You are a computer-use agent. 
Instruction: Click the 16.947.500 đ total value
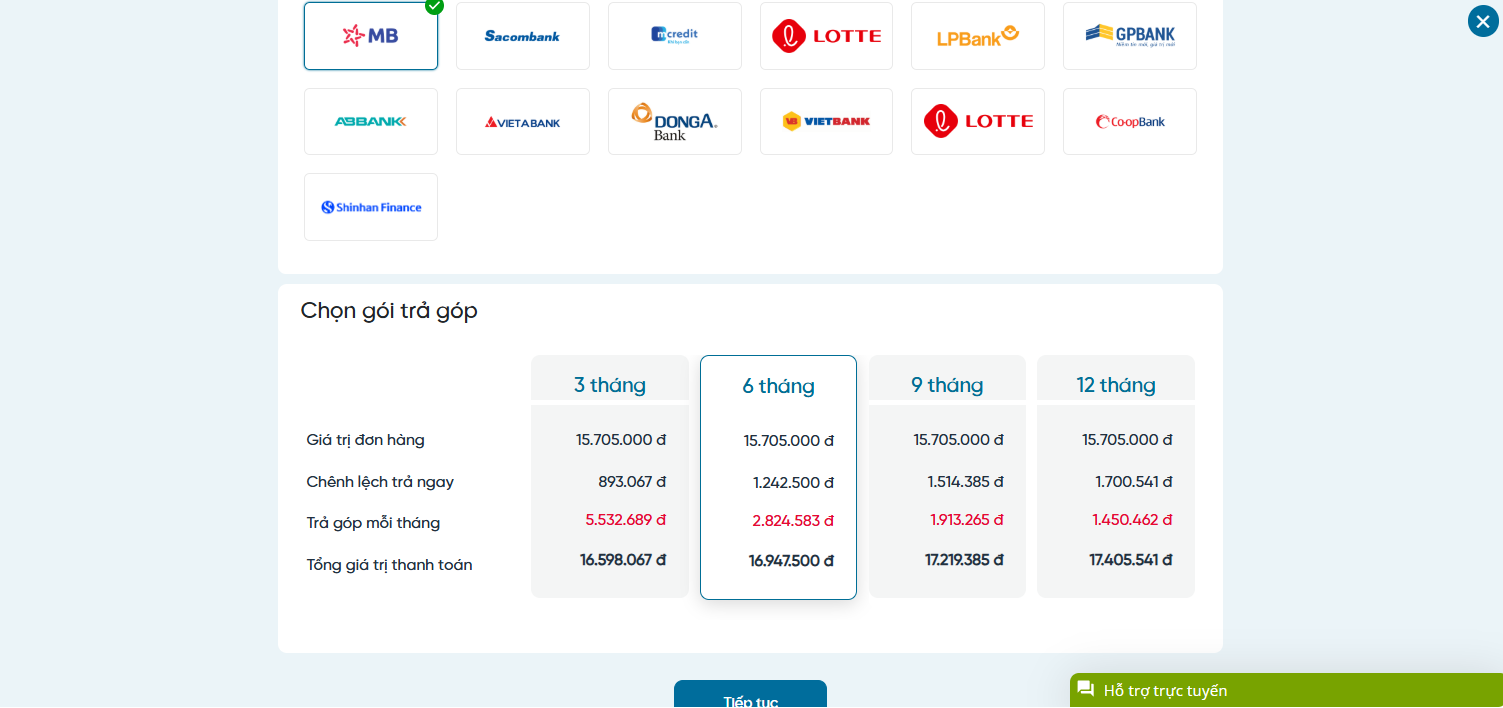click(x=791, y=561)
